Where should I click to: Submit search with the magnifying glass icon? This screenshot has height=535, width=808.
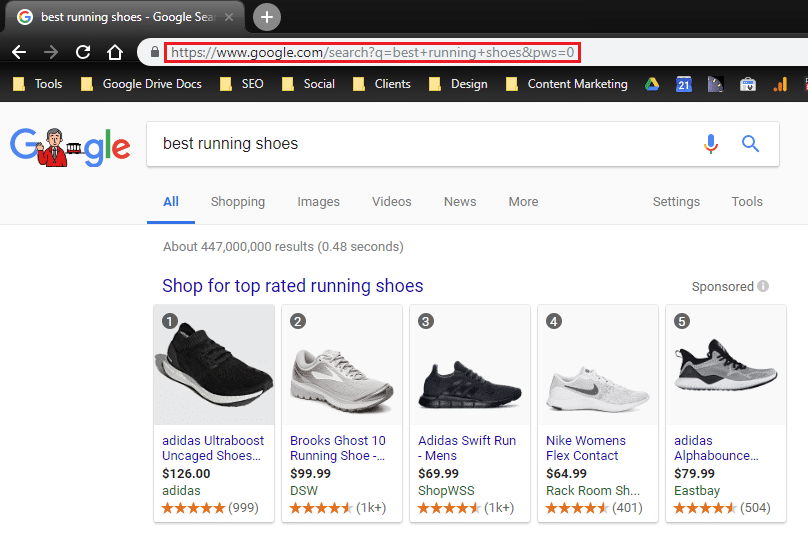(750, 144)
